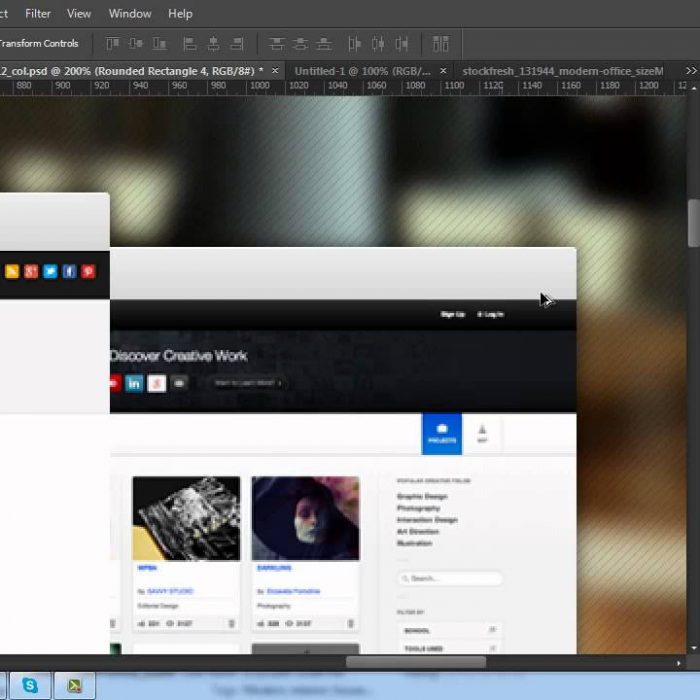Click the Align left edges icon
Screen dimensions: 700x700
click(x=189, y=44)
